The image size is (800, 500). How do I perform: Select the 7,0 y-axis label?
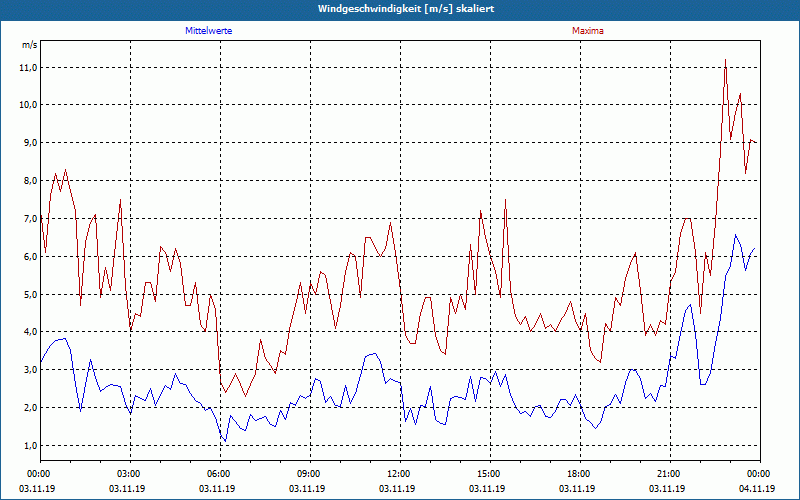31,218
